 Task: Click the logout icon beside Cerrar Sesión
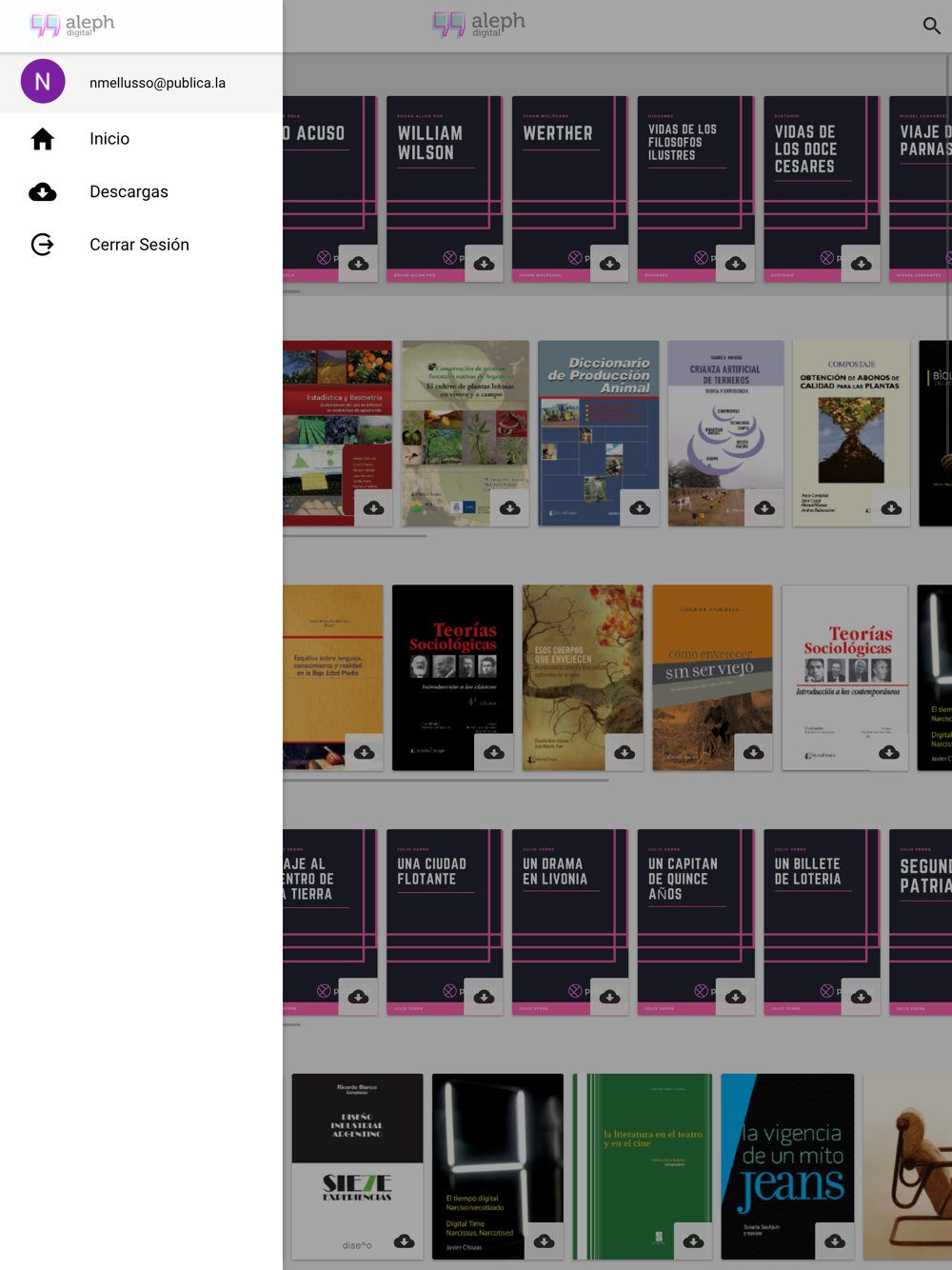click(x=42, y=245)
